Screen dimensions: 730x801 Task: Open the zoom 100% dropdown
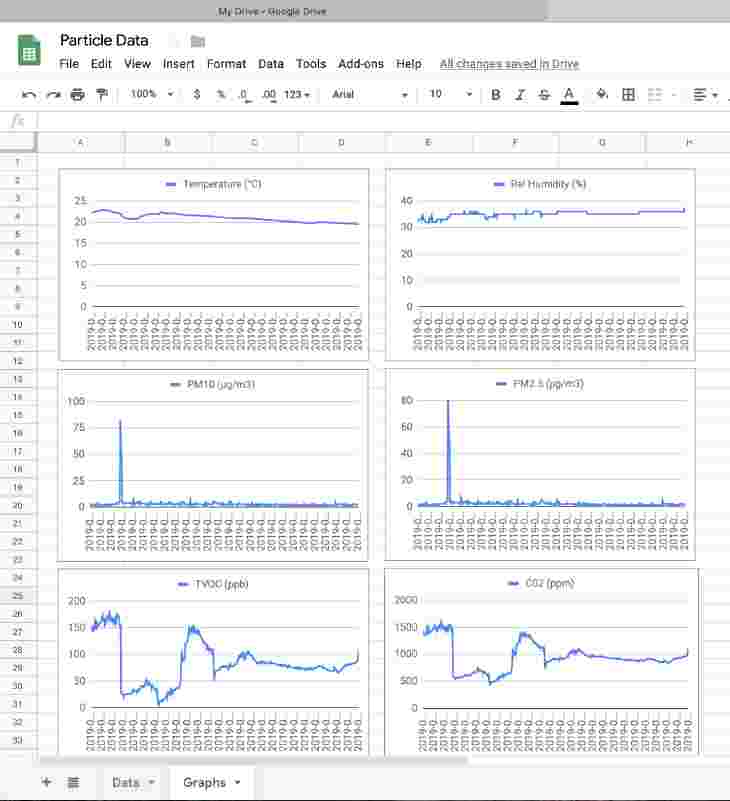(152, 94)
